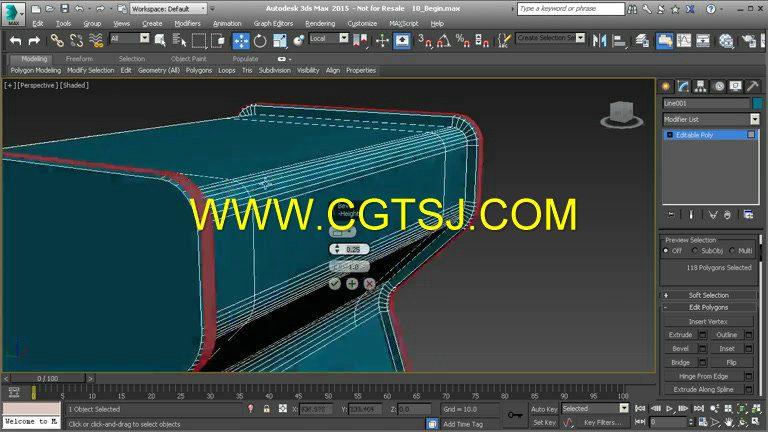Toggle Window/Crossing selection mode

click(x=217, y=41)
